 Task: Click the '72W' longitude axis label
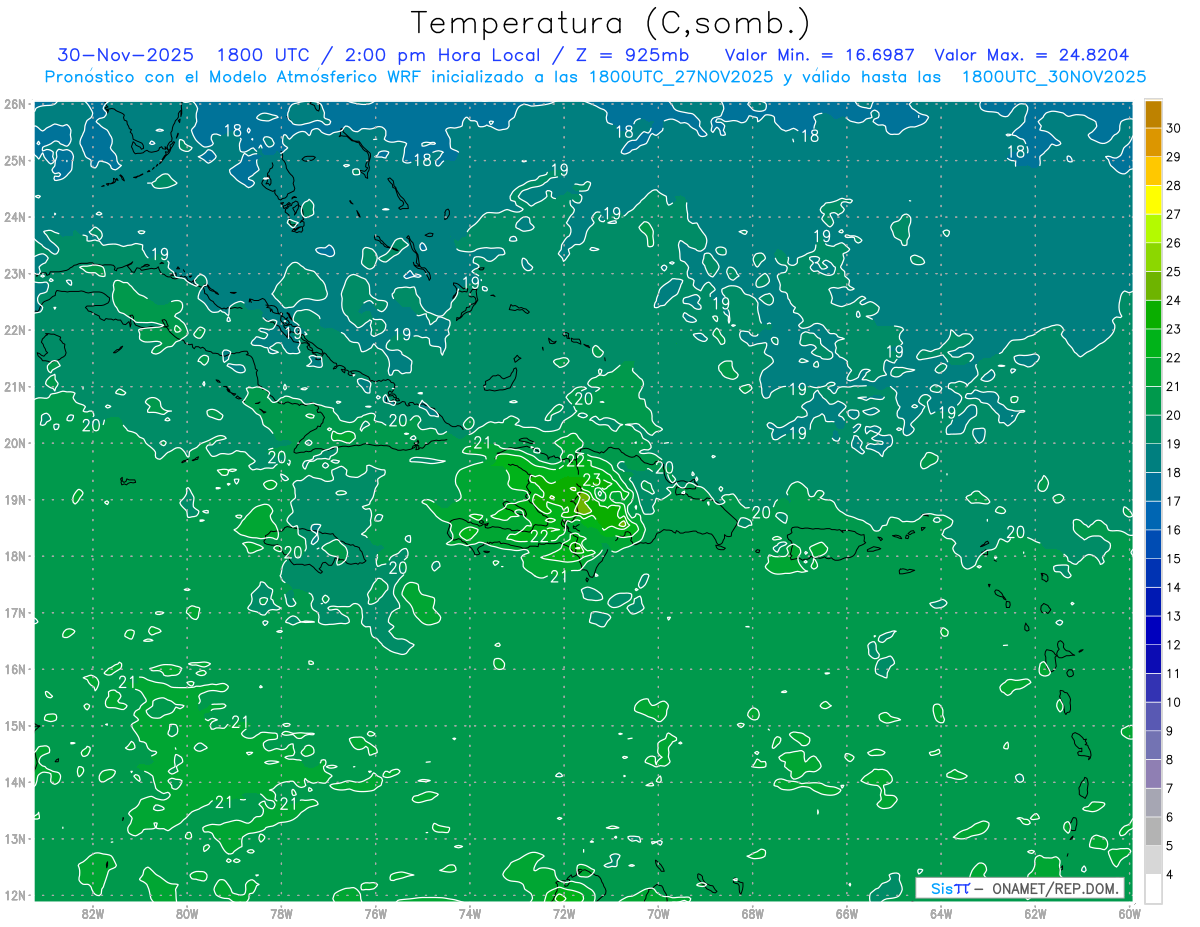[x=564, y=912]
